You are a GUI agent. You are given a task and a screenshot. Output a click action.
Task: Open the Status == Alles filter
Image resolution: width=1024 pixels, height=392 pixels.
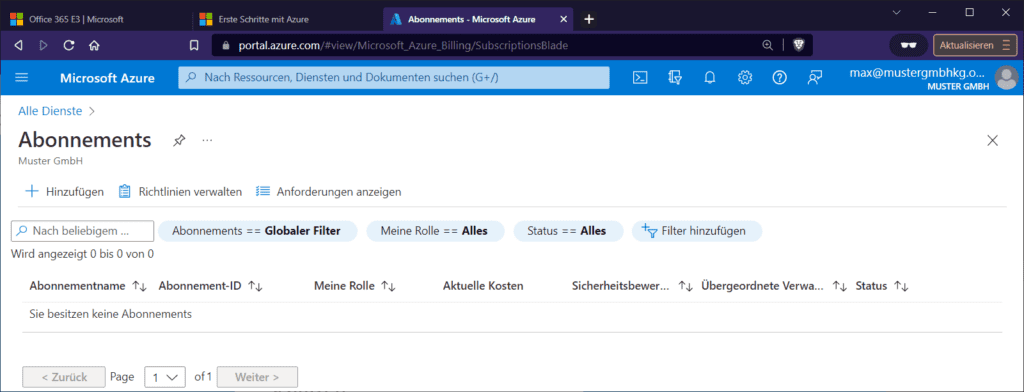click(568, 231)
